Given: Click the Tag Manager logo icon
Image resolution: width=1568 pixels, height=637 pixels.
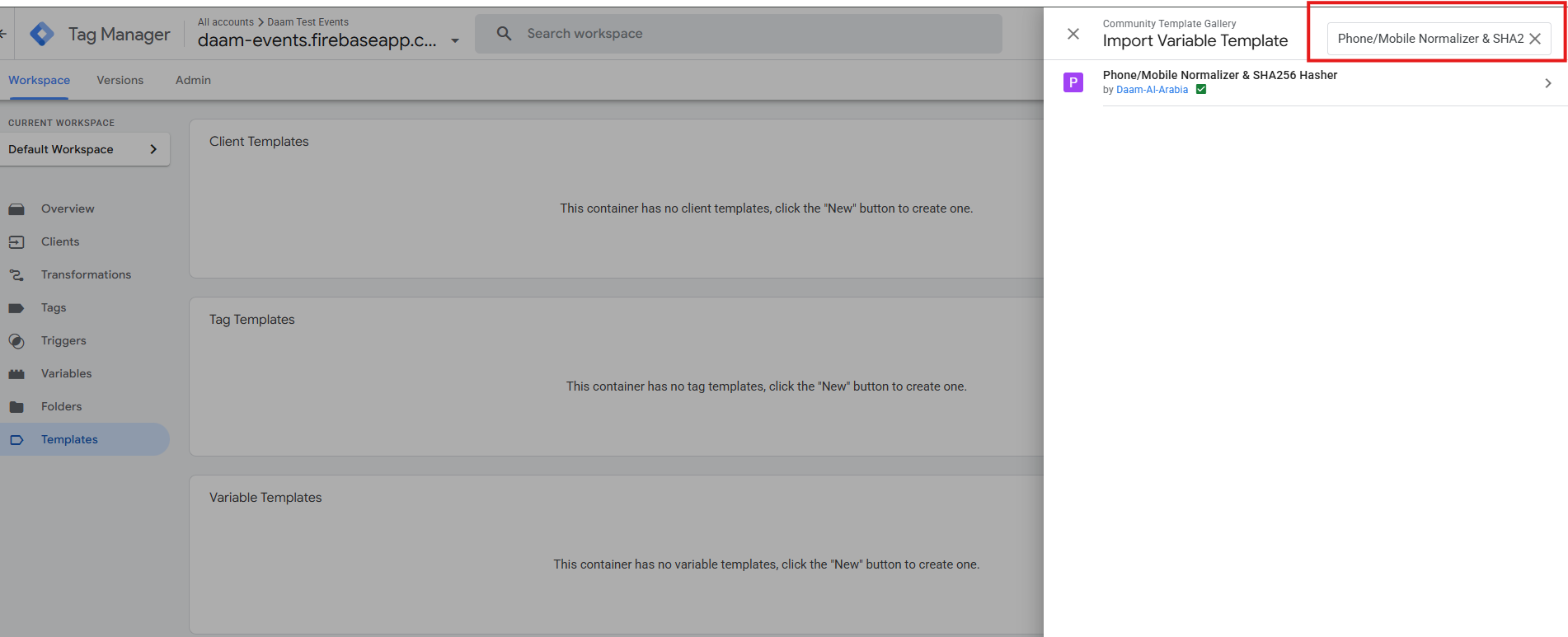Looking at the screenshot, I should [x=42, y=34].
